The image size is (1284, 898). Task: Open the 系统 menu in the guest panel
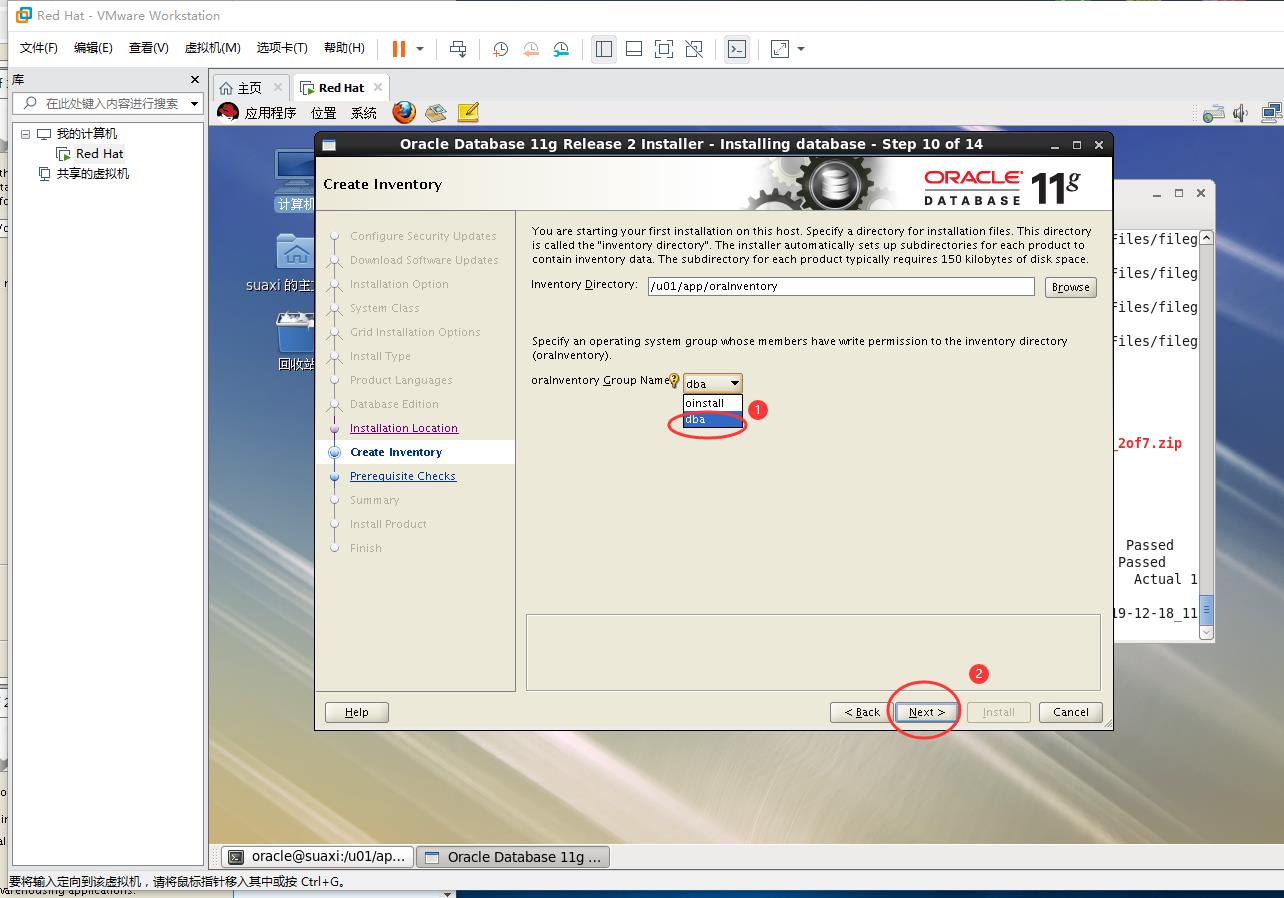tap(364, 113)
